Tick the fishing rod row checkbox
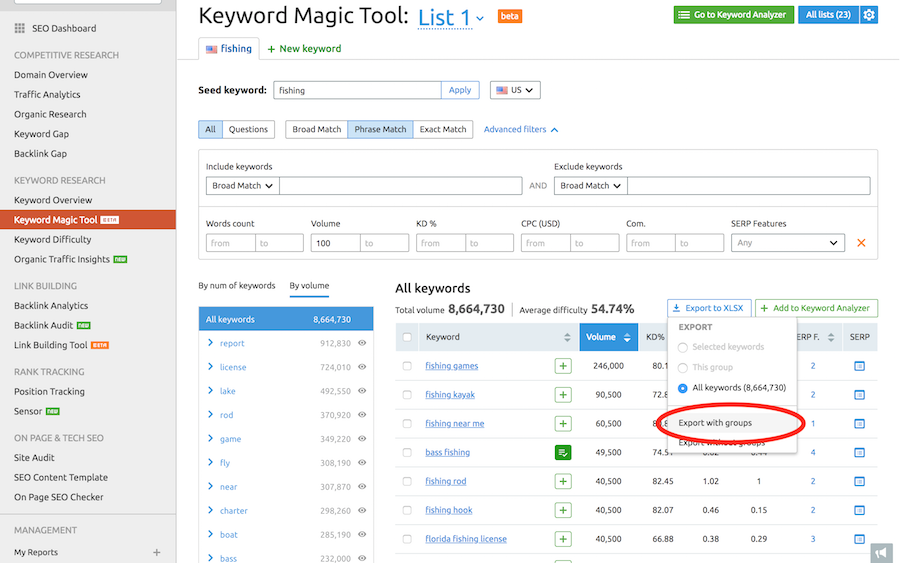This screenshot has height=563, width=900. pos(407,481)
